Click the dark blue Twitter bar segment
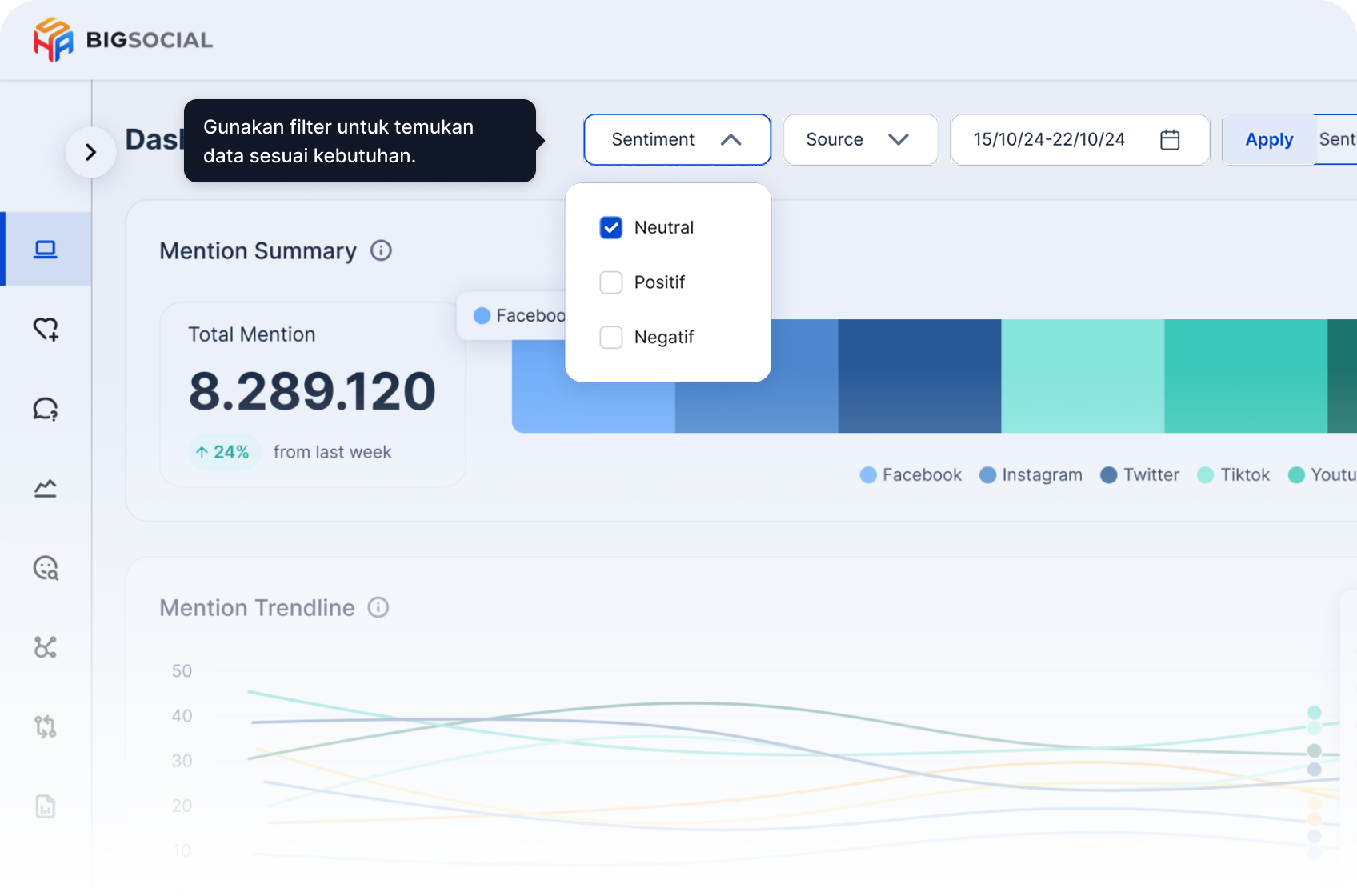Image resolution: width=1357 pixels, height=896 pixels. point(919,376)
